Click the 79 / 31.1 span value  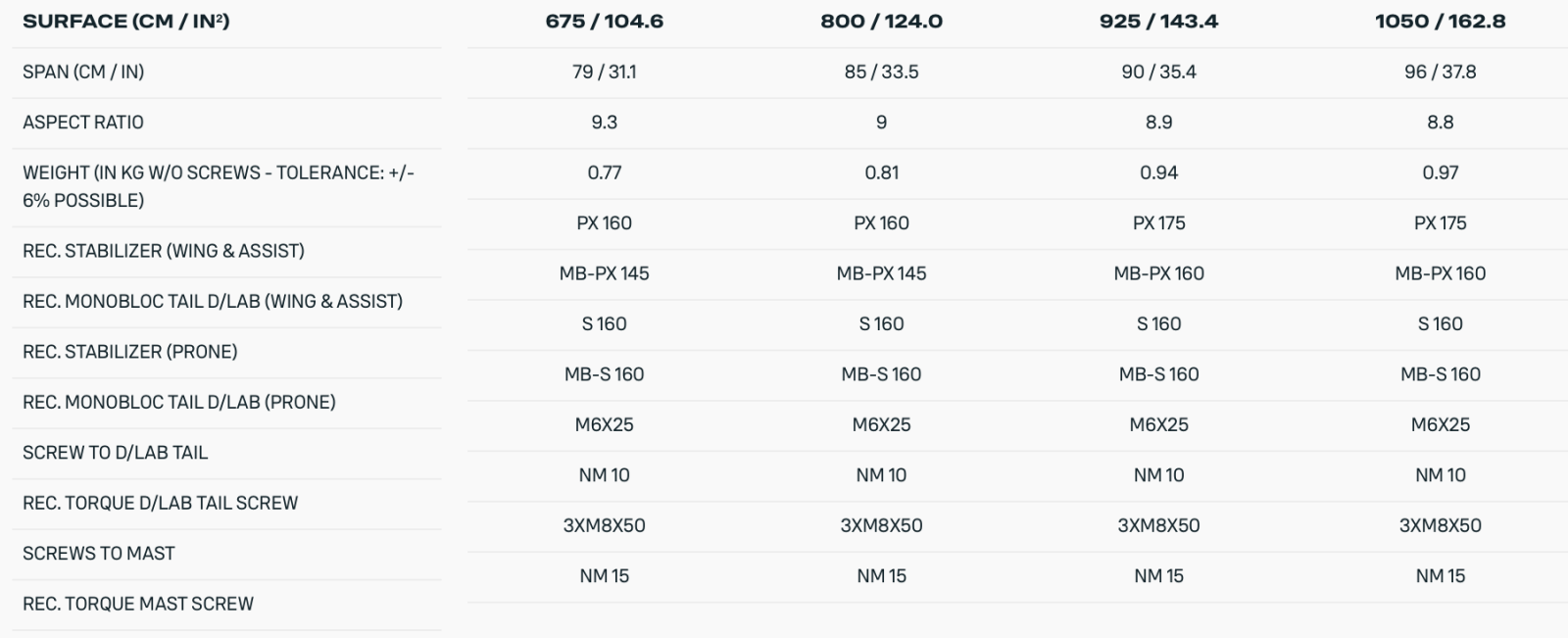[604, 73]
